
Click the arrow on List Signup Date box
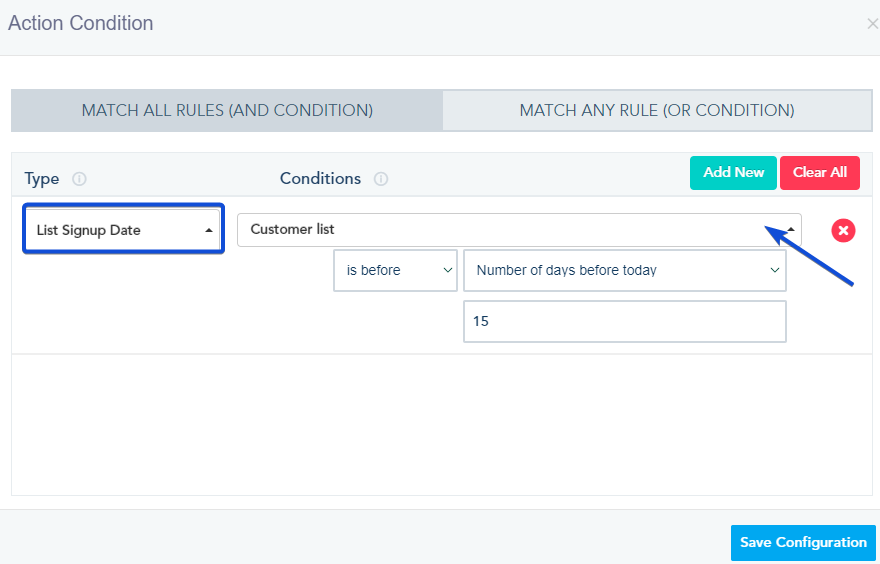coord(209,231)
